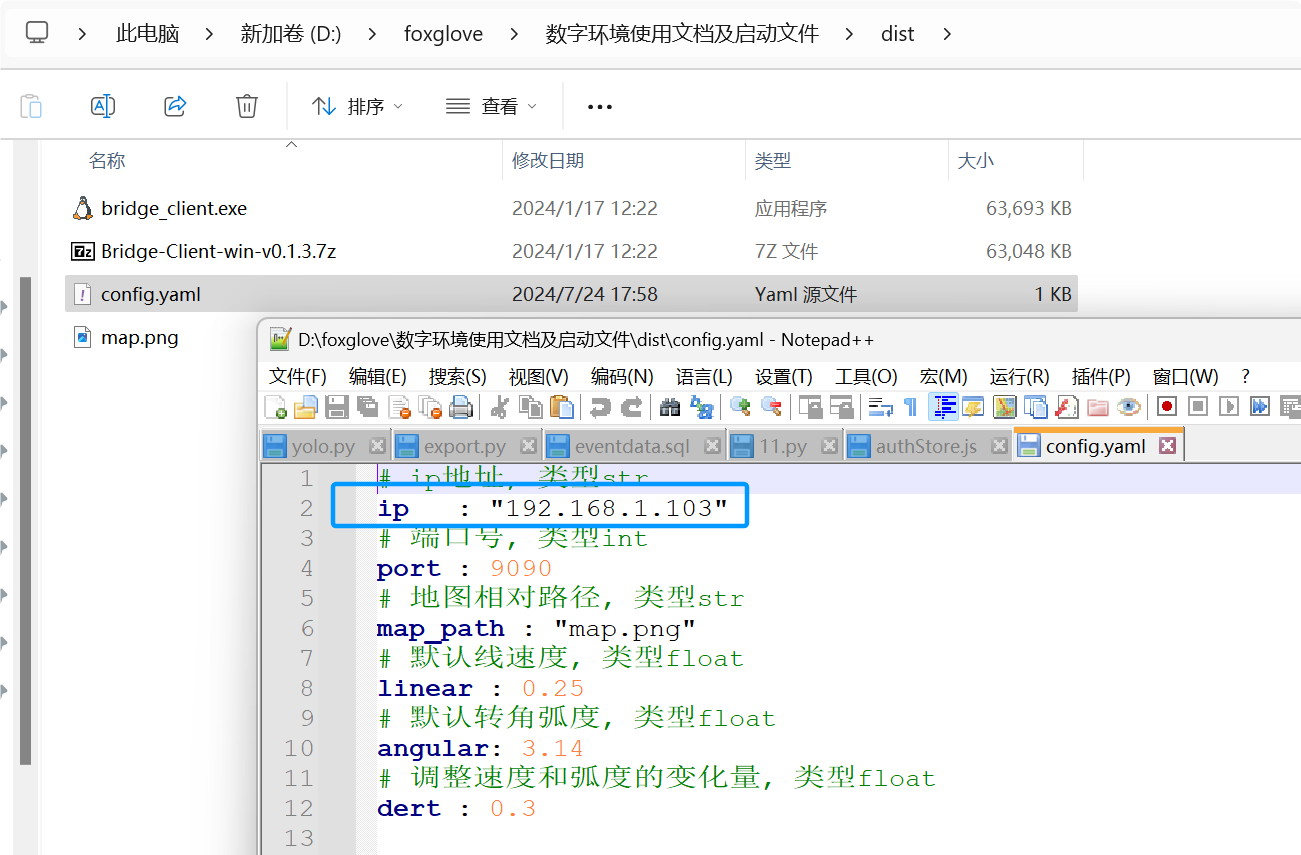Toggle the monitoring eye icon
Image resolution: width=1301 pixels, height=855 pixels.
coord(1129,407)
